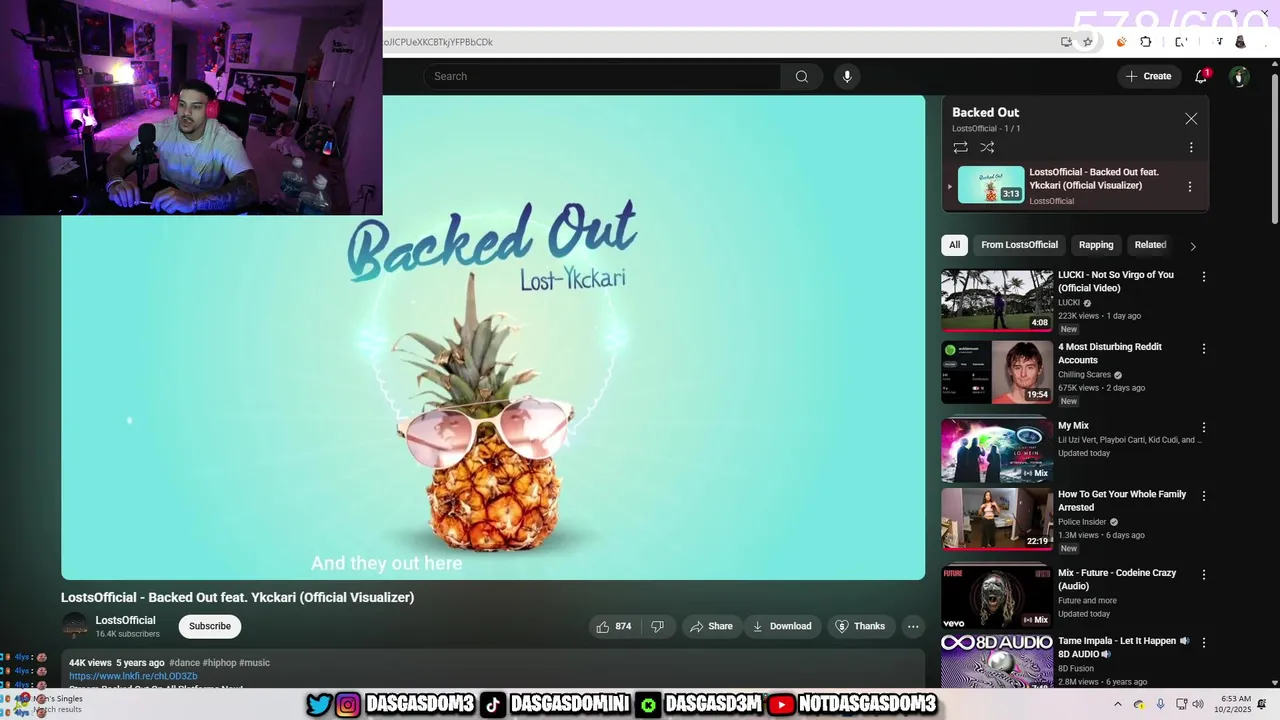Open options for Tame Impala suggestion
This screenshot has height=720, width=1280.
pyautogui.click(x=1204, y=642)
